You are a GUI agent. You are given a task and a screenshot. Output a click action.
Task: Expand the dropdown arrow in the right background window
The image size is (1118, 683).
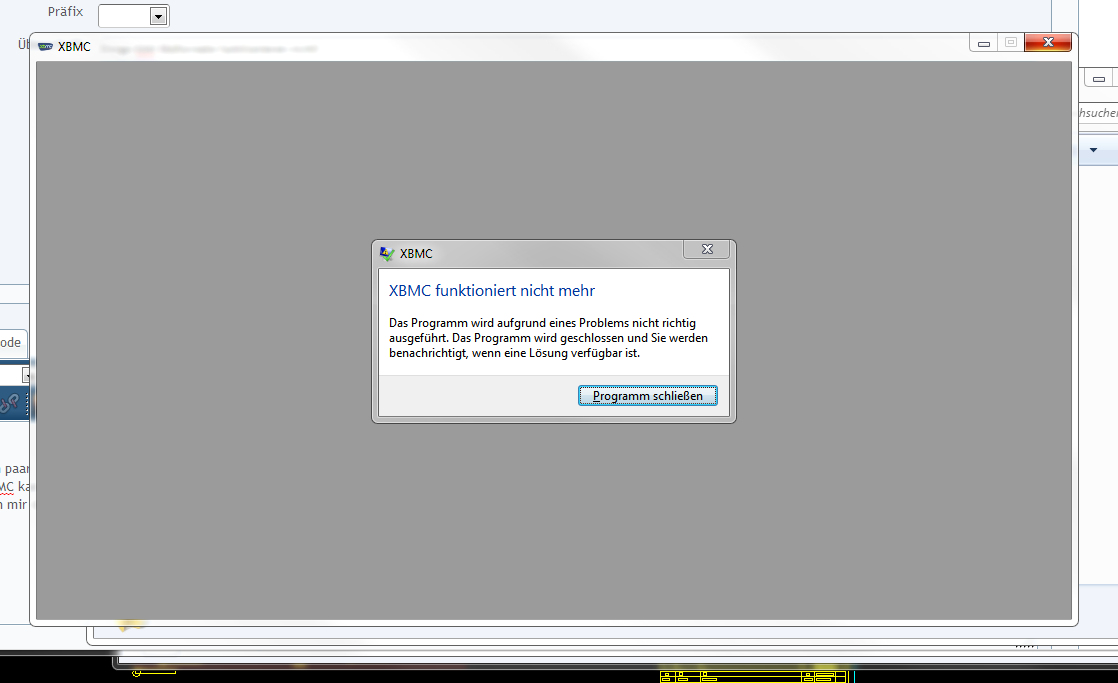(1093, 150)
